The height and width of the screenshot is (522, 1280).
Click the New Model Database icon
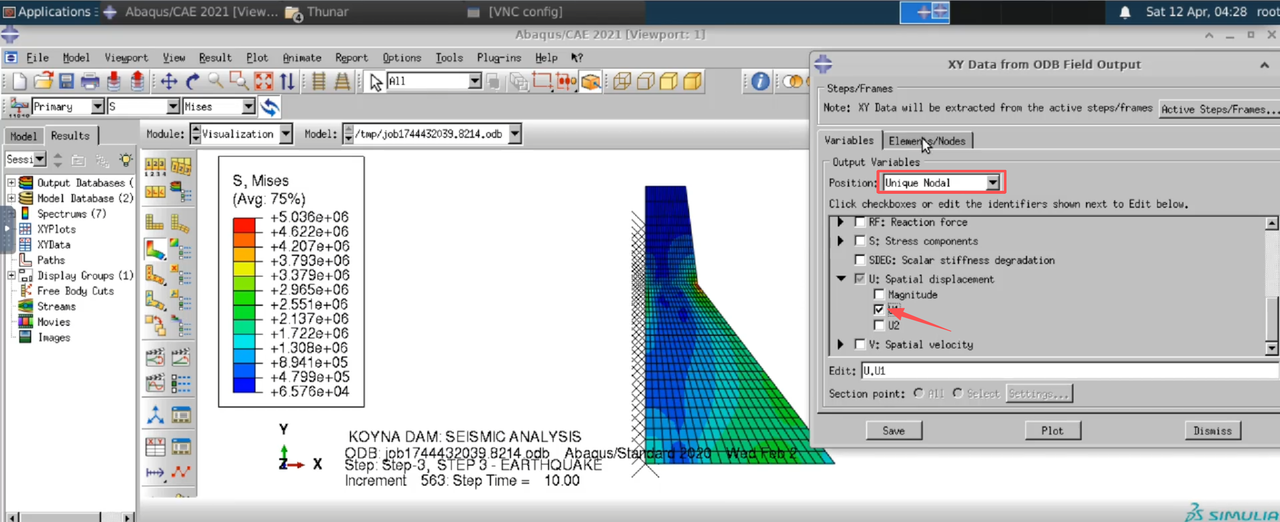coord(19,82)
